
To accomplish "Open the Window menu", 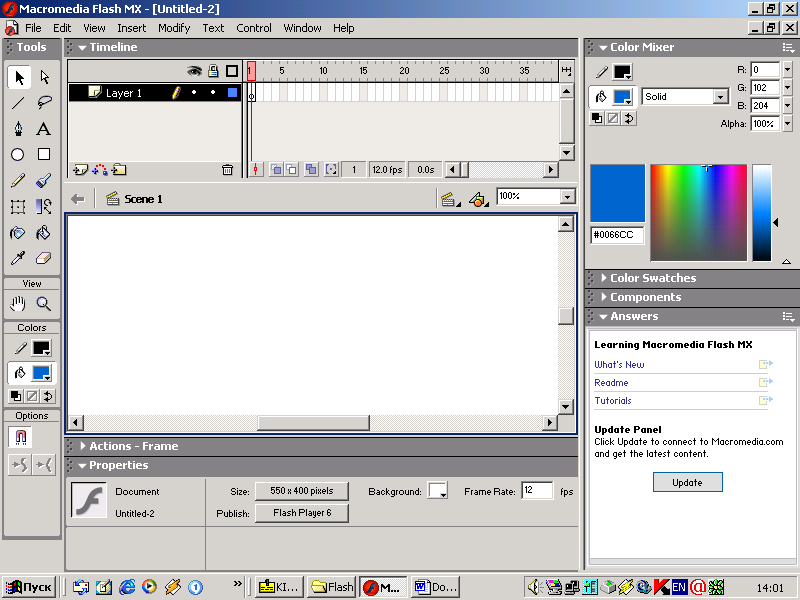I will click(303, 28).
